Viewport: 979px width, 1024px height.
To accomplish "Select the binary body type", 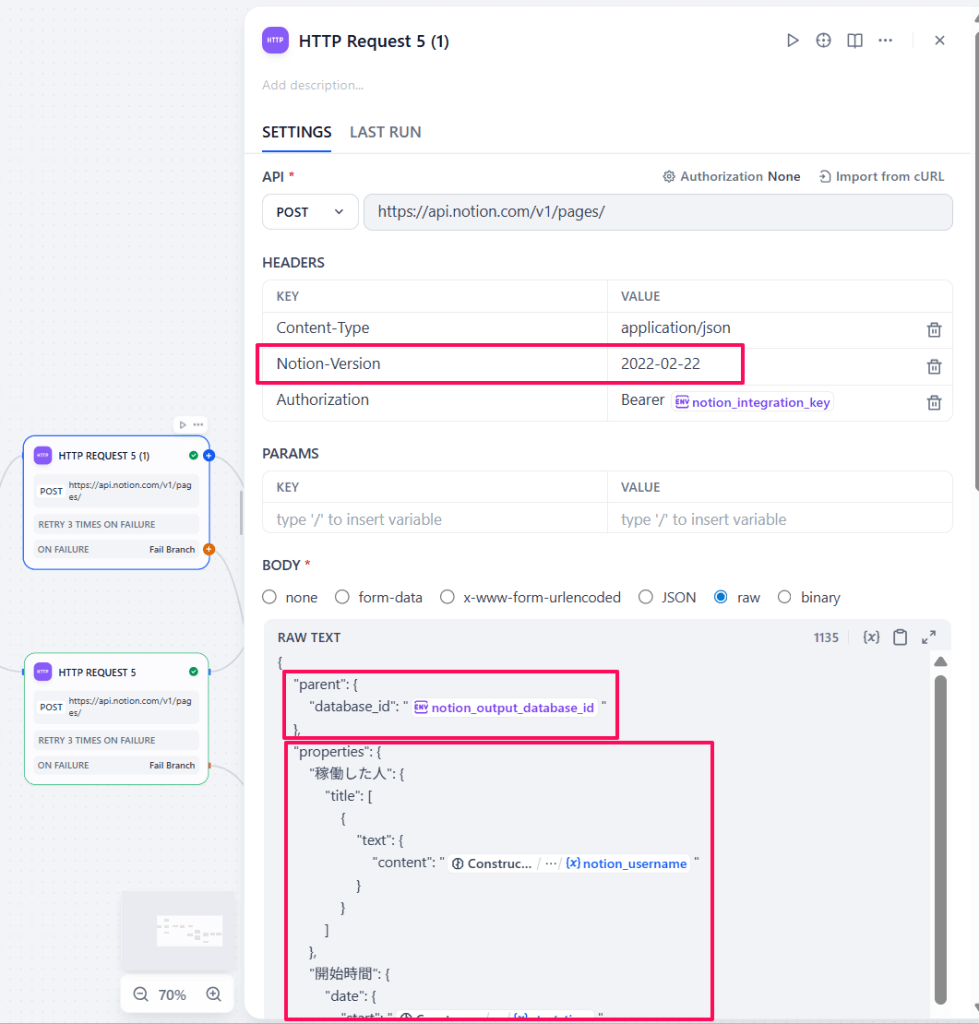I will point(786,597).
